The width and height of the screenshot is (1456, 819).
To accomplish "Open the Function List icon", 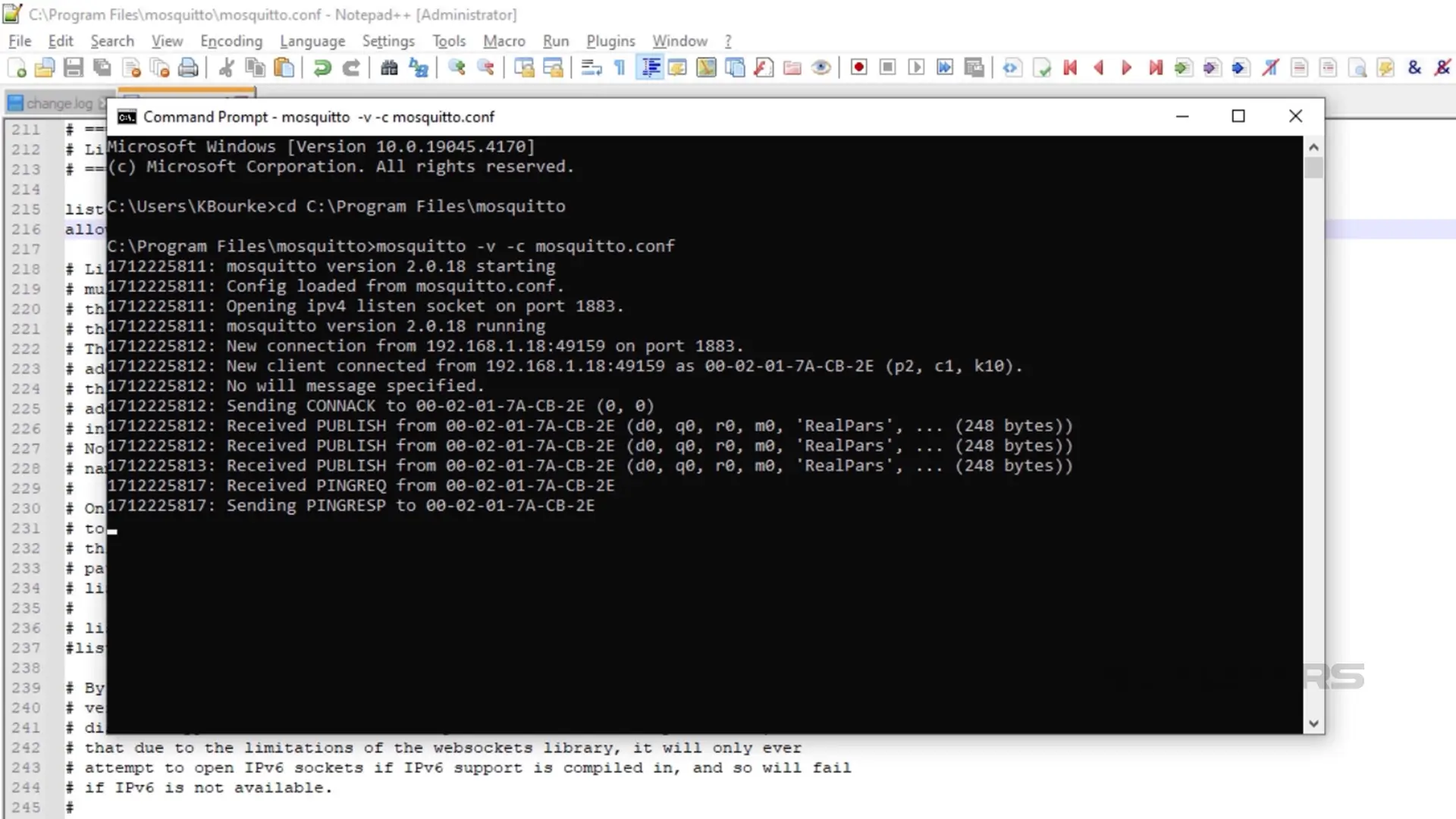I will tap(764, 68).
